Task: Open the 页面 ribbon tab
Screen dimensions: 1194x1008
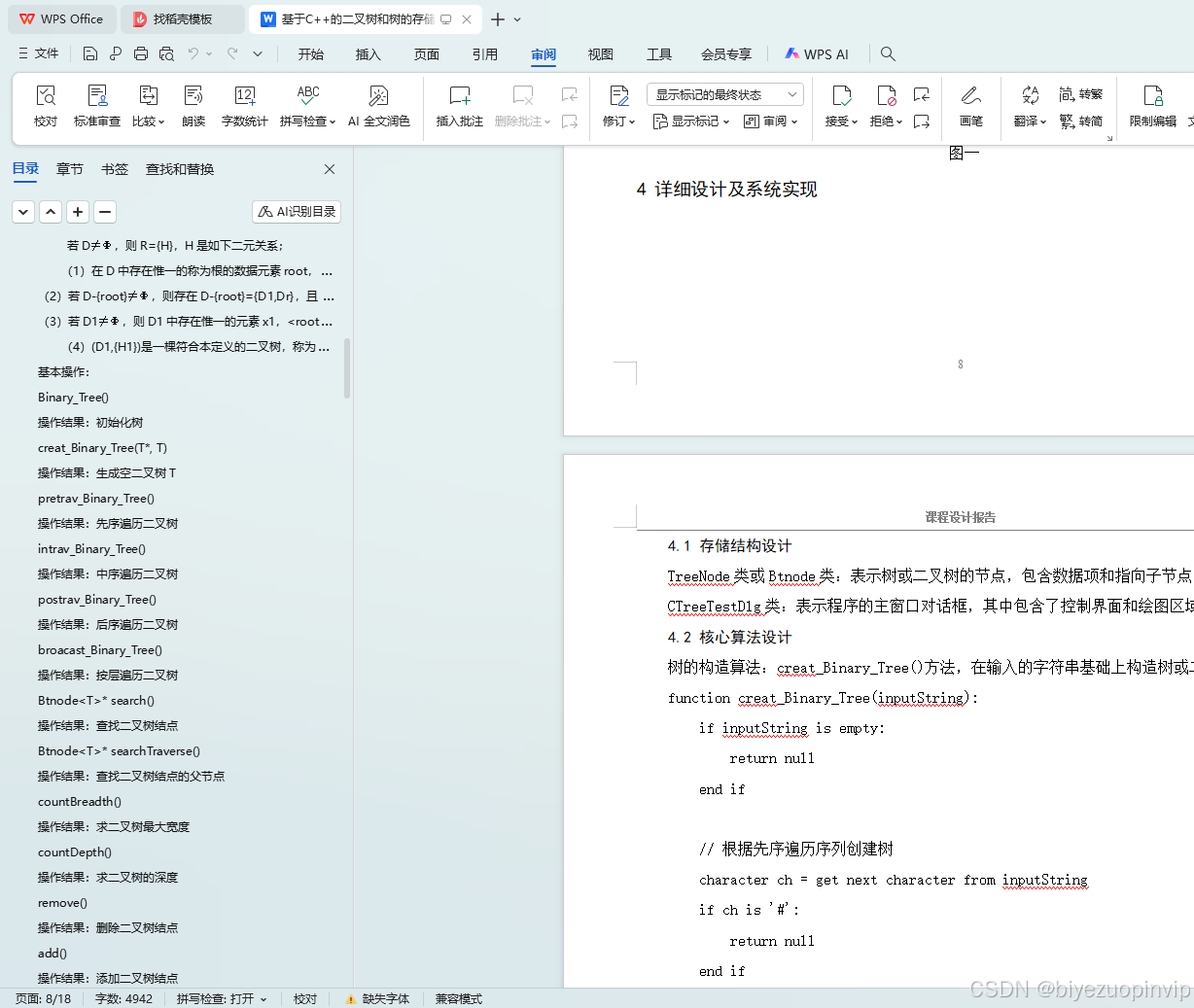Action: click(x=427, y=54)
